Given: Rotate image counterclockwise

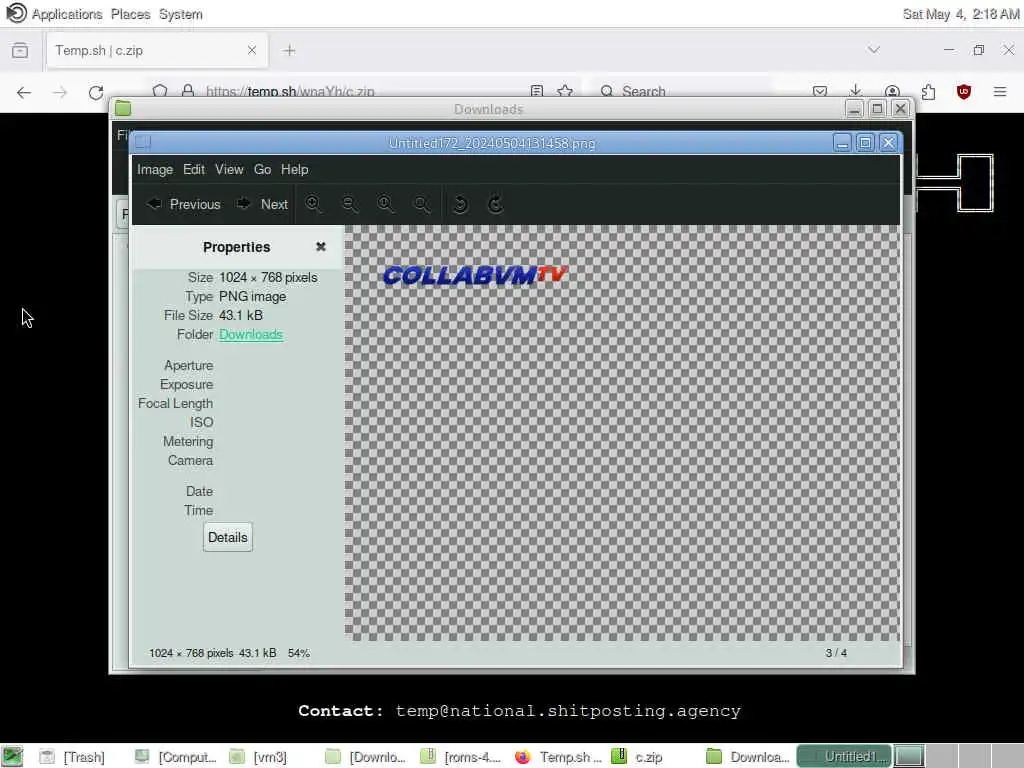Looking at the screenshot, I should click(x=460, y=204).
